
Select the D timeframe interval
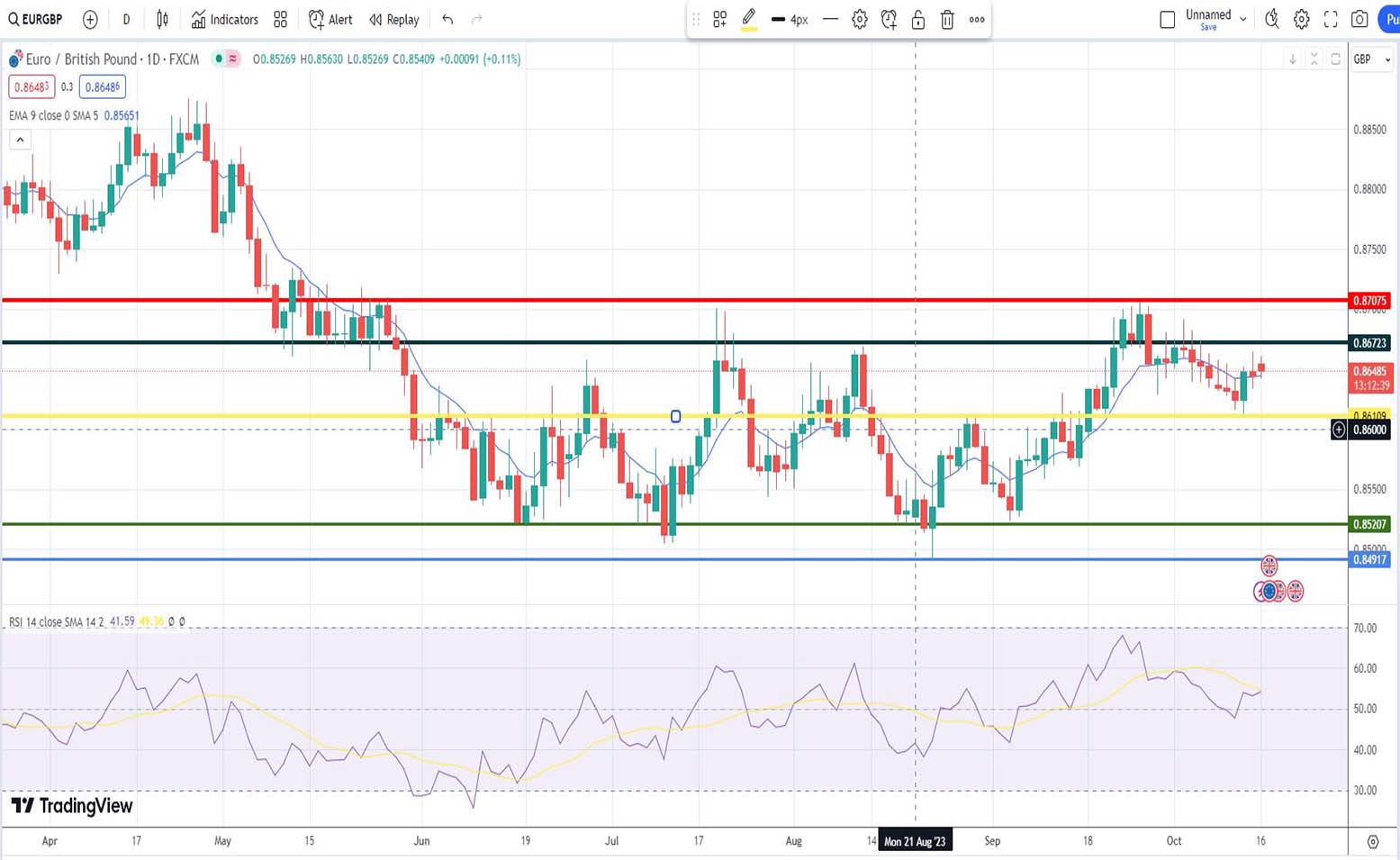tap(126, 19)
